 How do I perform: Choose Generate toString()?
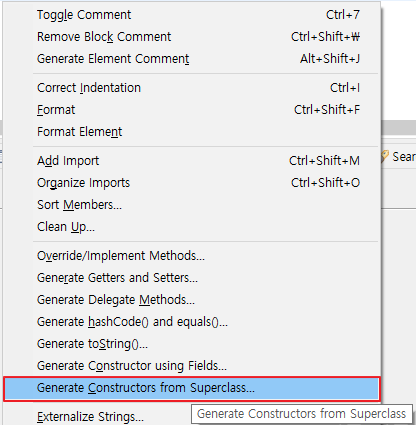192,344
